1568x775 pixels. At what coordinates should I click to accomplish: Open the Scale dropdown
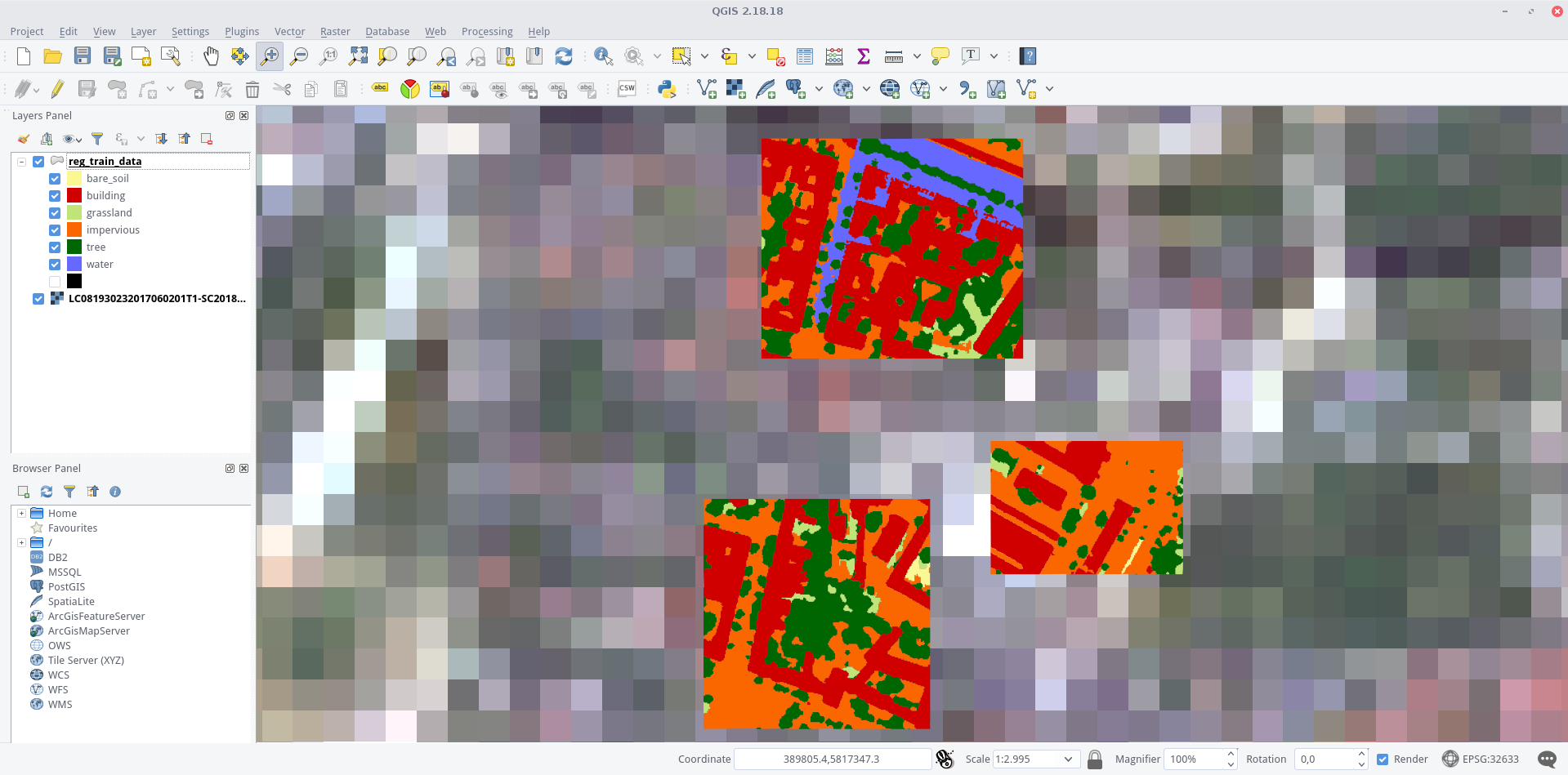click(x=1068, y=759)
